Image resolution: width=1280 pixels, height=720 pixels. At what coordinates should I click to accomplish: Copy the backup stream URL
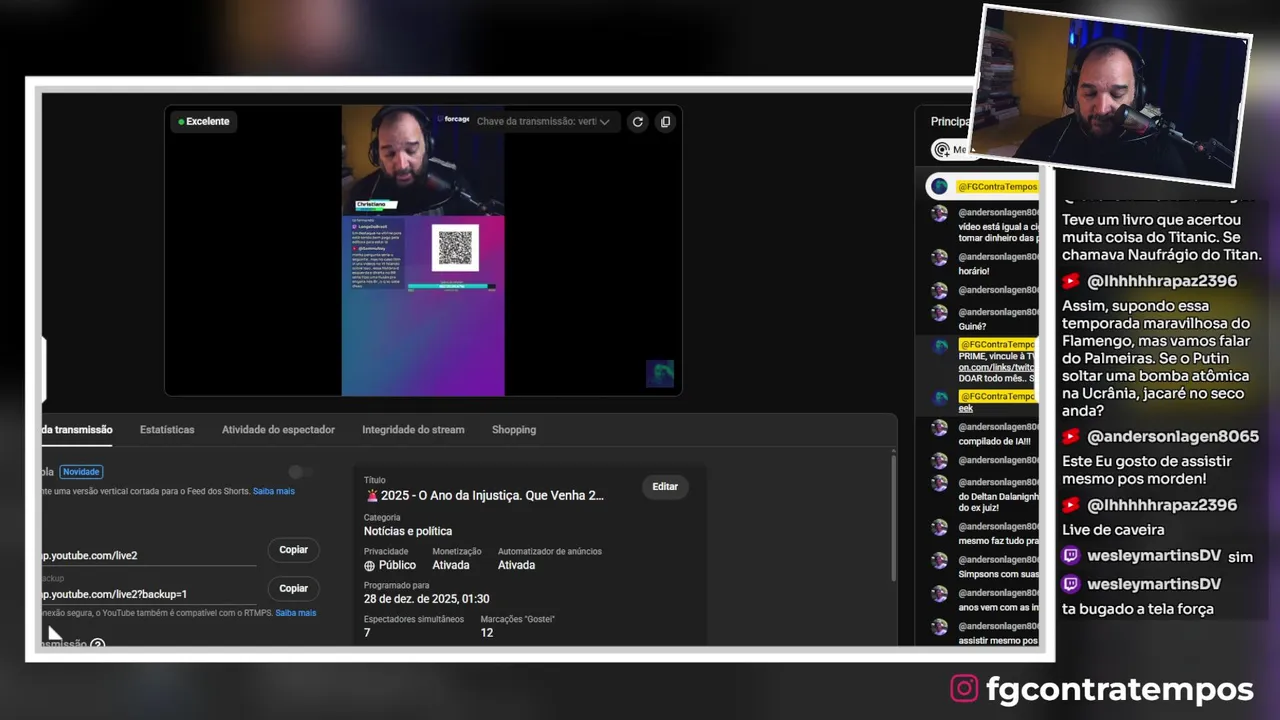click(x=293, y=589)
